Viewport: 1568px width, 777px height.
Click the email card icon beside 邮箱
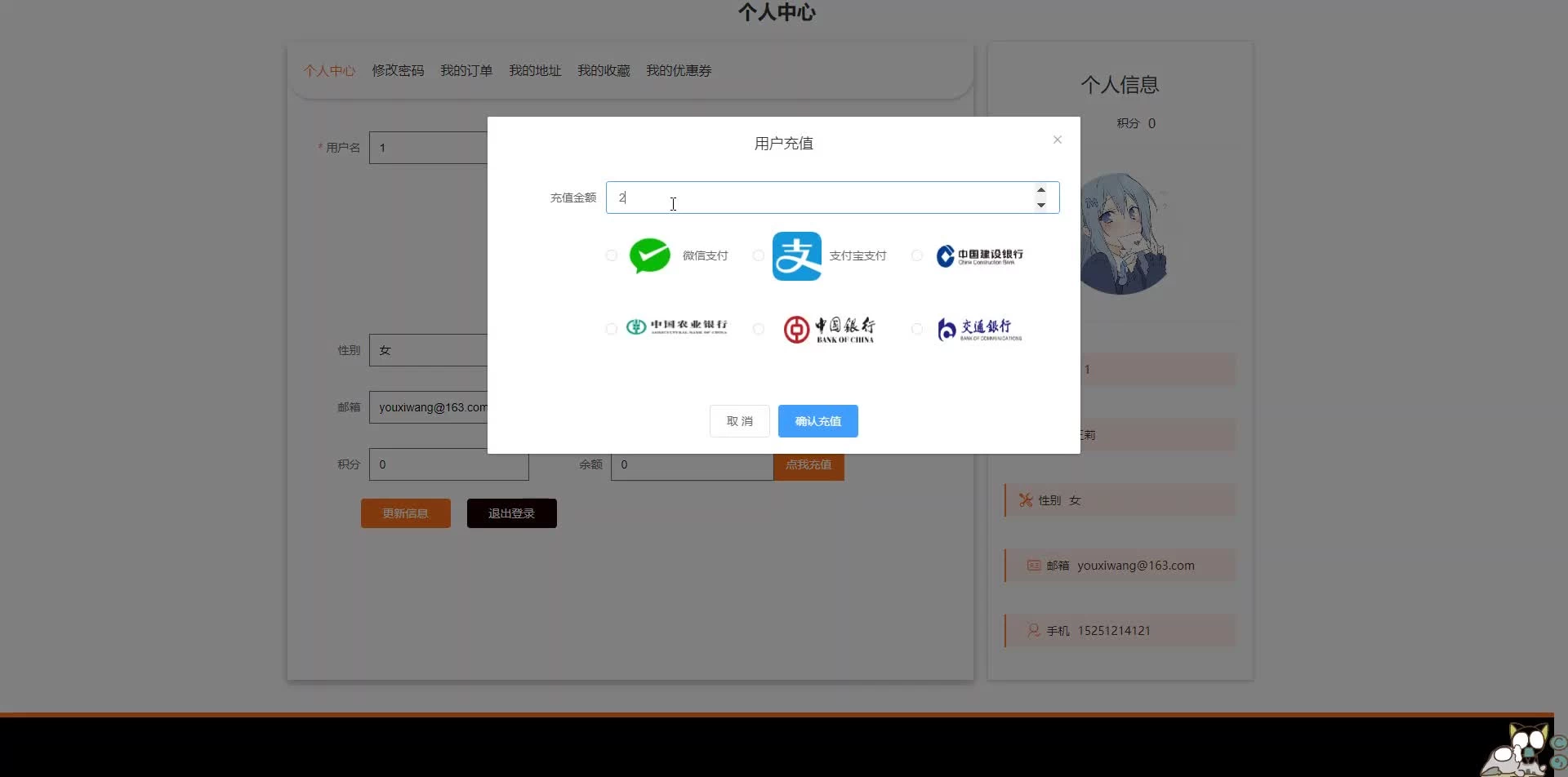pos(1034,565)
